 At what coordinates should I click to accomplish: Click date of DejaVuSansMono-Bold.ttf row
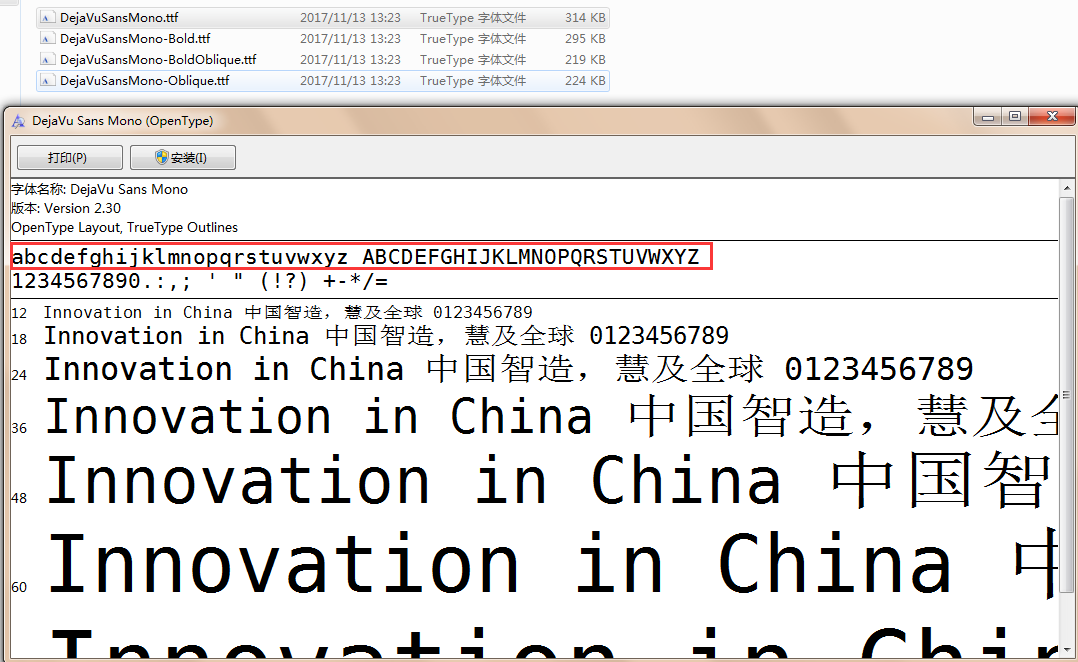pos(350,39)
